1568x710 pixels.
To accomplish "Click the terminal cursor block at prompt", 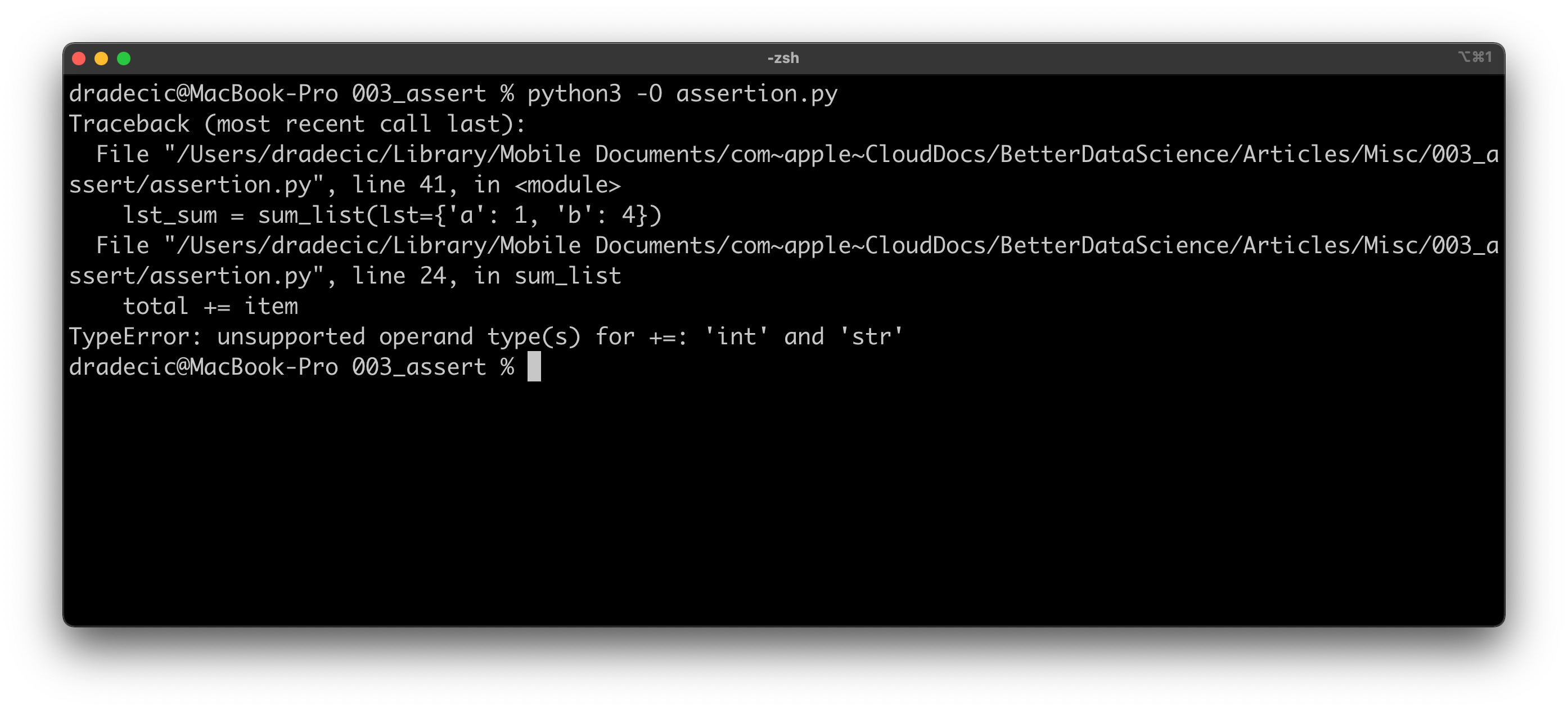I will tap(534, 367).
